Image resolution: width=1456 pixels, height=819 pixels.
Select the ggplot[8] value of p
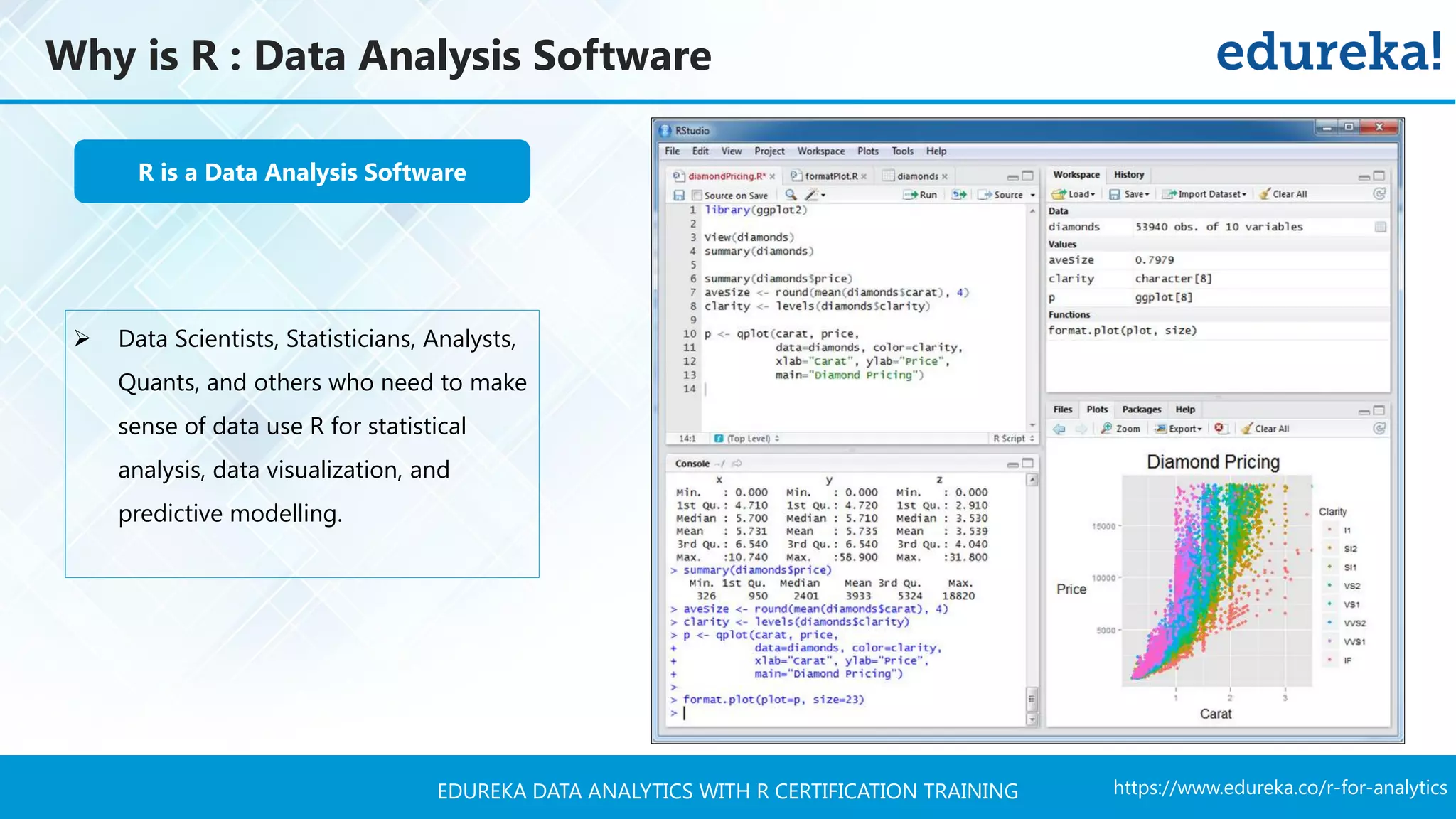pos(1164,297)
